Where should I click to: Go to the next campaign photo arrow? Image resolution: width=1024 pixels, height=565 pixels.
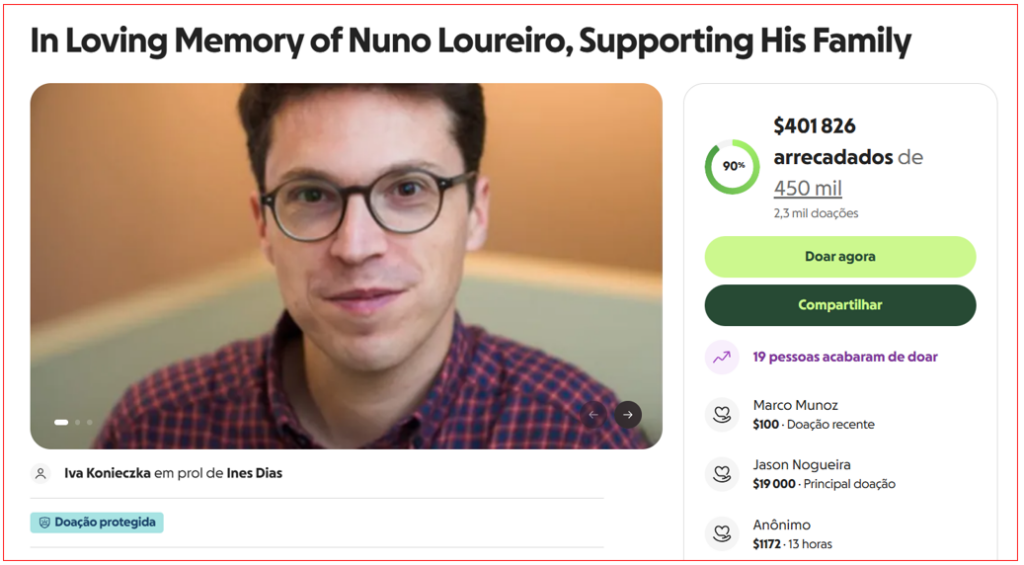[x=628, y=414]
